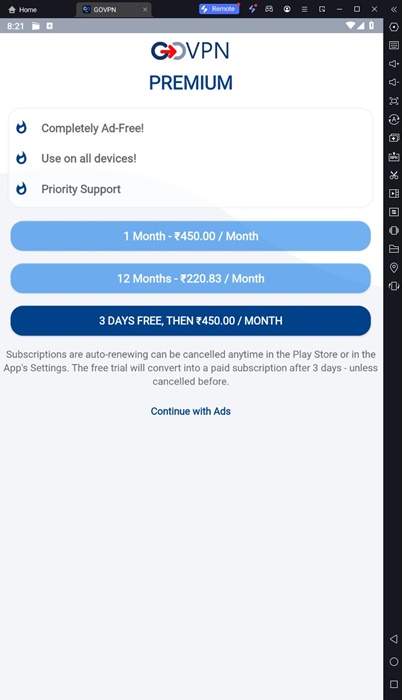Open the hamburger menu in title bar
Screen dimensions: 402x700
tap(304, 9)
